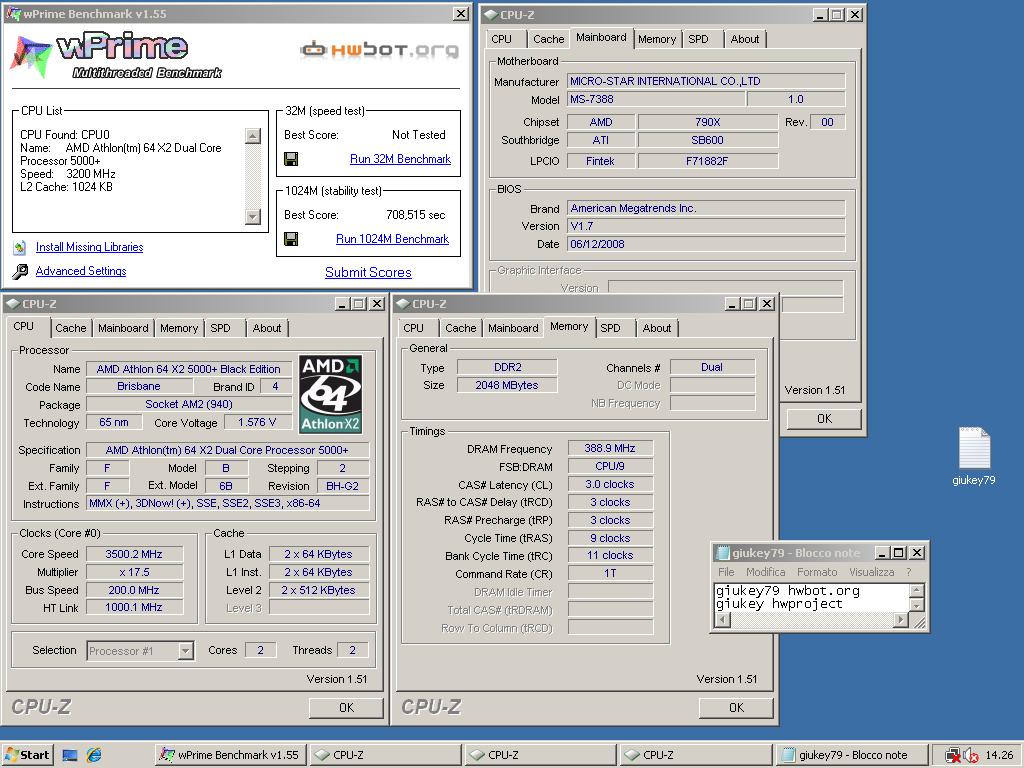Click mainboard model MS-7388 field
This screenshot has width=1024, height=768.
(656, 99)
